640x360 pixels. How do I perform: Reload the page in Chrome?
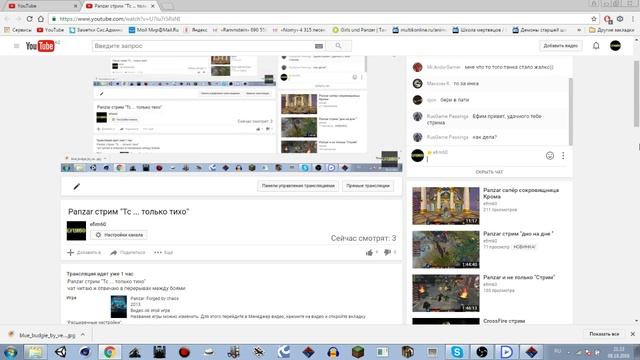29,19
